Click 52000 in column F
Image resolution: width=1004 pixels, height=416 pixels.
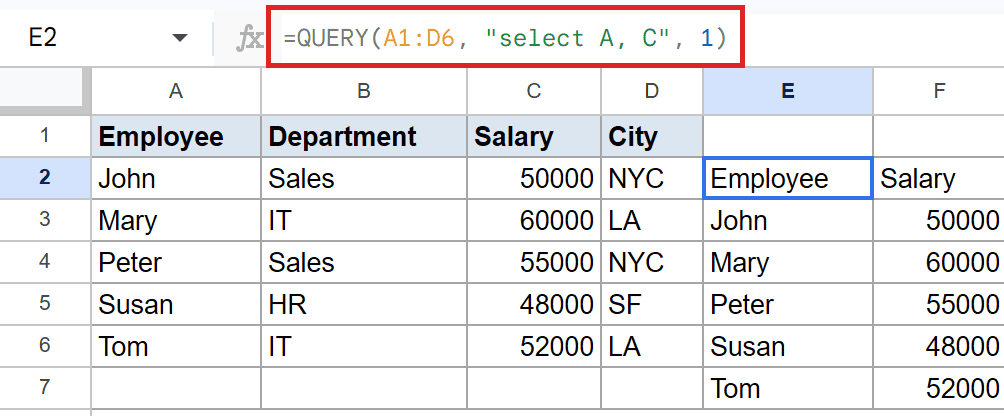click(x=939, y=387)
